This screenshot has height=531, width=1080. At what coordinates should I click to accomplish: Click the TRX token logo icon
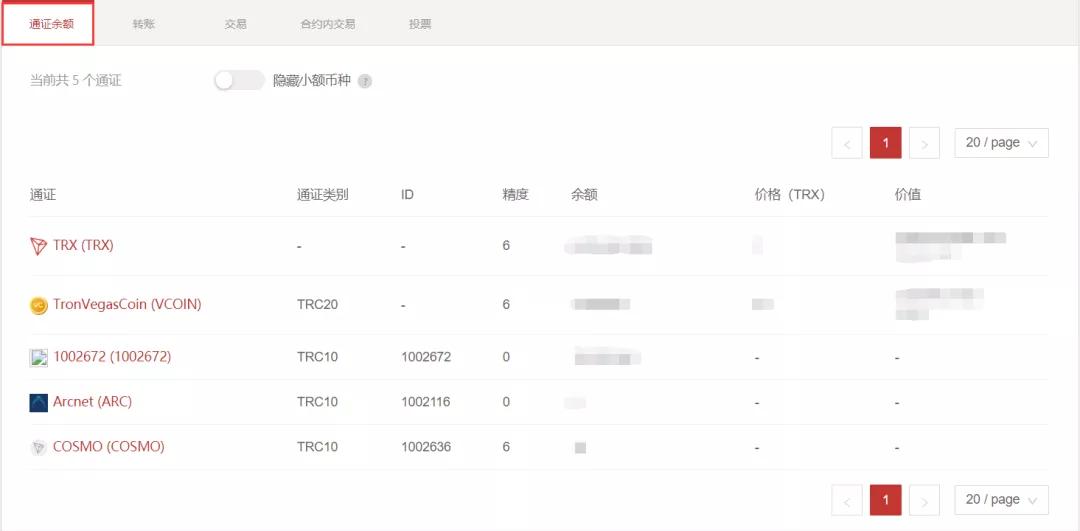pyautogui.click(x=39, y=246)
